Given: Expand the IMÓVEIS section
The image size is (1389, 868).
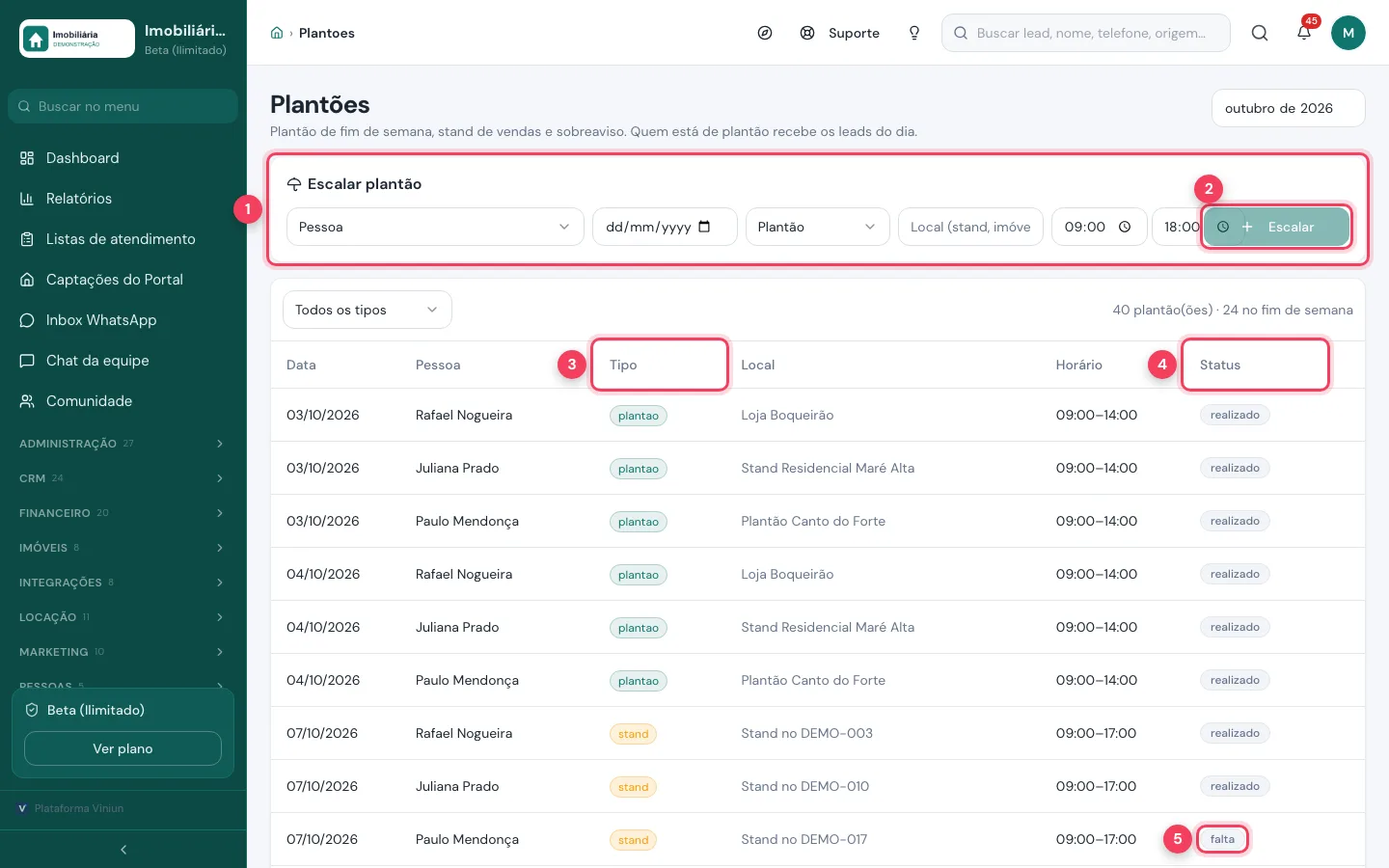Looking at the screenshot, I should pyautogui.click(x=123, y=548).
